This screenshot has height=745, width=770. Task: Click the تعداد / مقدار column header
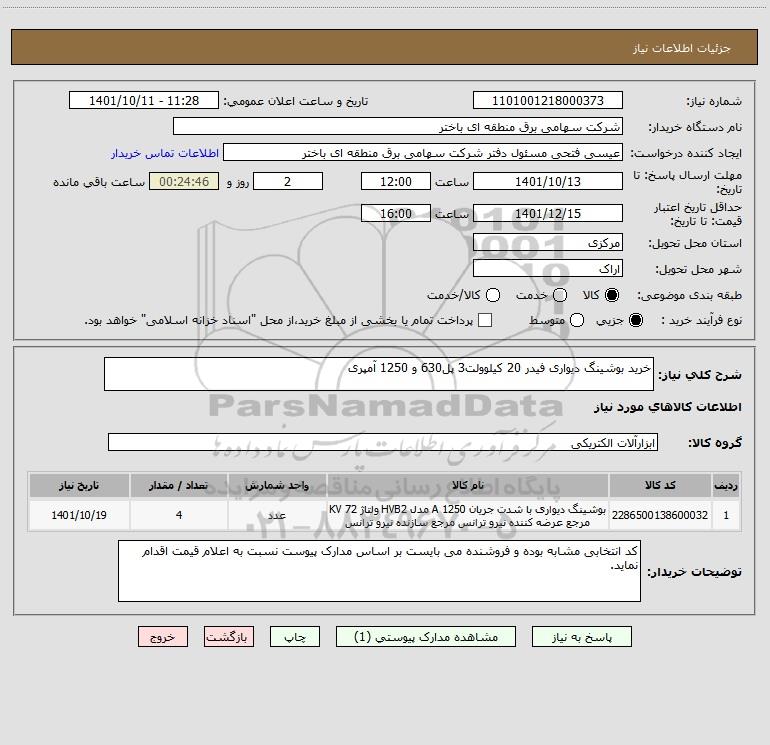pos(179,486)
